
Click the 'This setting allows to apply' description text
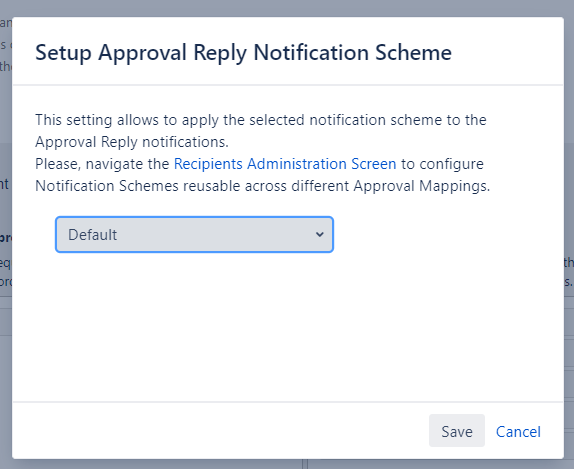(x=261, y=120)
